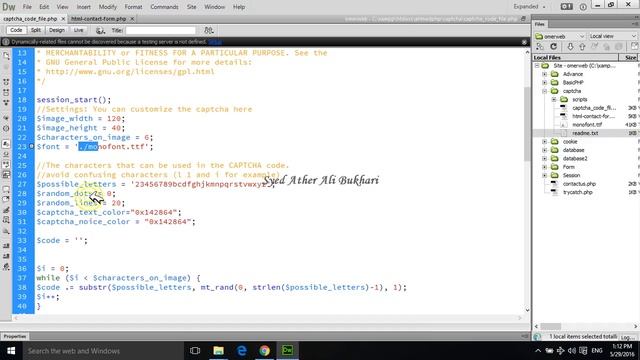
Task: Click the Setup link in info bar
Action: [215, 42]
